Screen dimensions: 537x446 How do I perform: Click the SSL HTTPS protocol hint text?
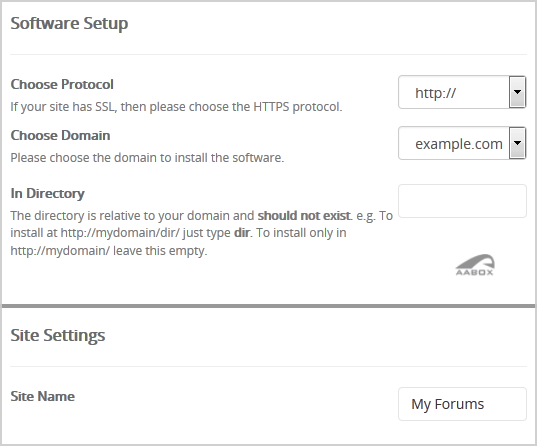click(x=176, y=107)
